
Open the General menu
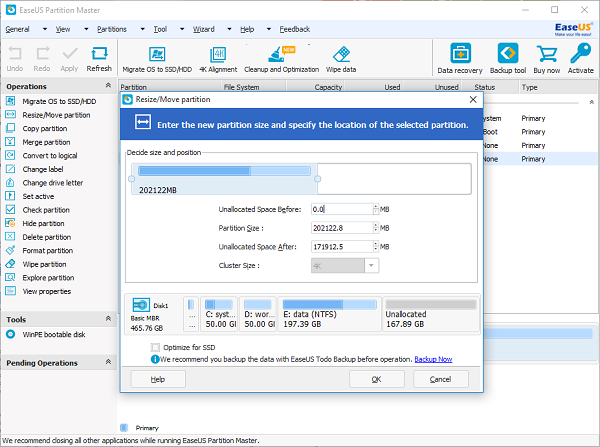point(17,29)
